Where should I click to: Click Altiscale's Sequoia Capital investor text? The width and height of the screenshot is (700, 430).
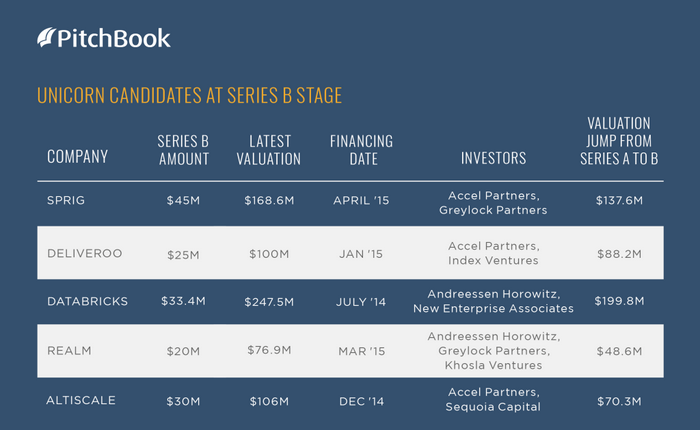(x=493, y=407)
